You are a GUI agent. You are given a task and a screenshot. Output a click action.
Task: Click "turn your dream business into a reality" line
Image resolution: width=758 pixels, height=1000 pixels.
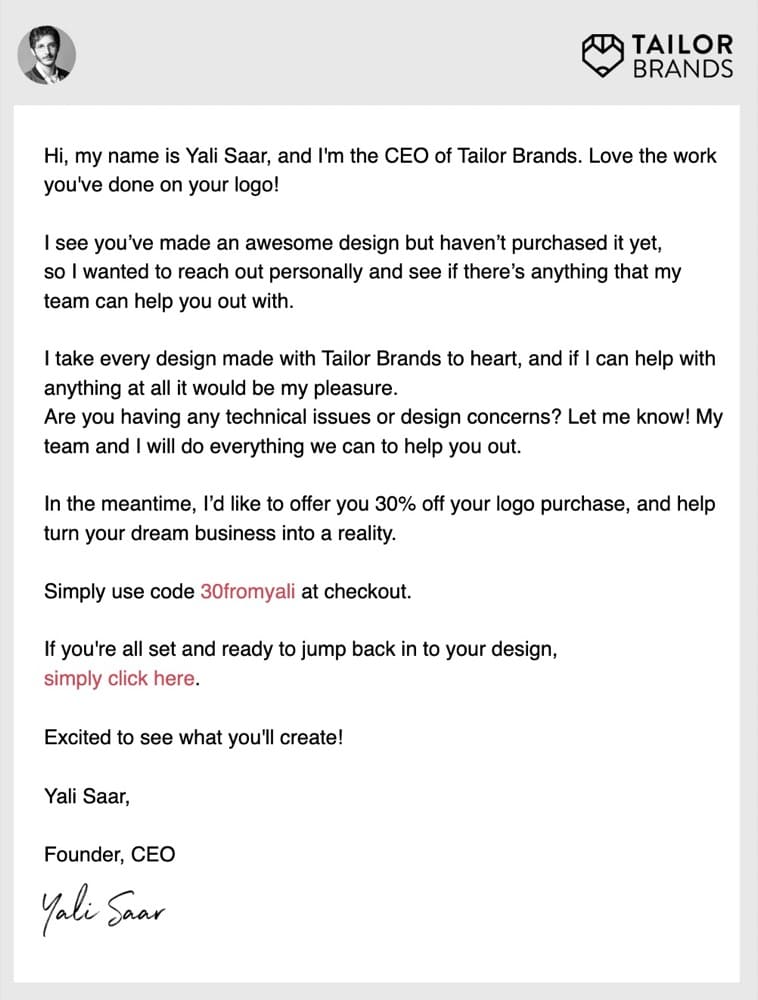pos(220,533)
